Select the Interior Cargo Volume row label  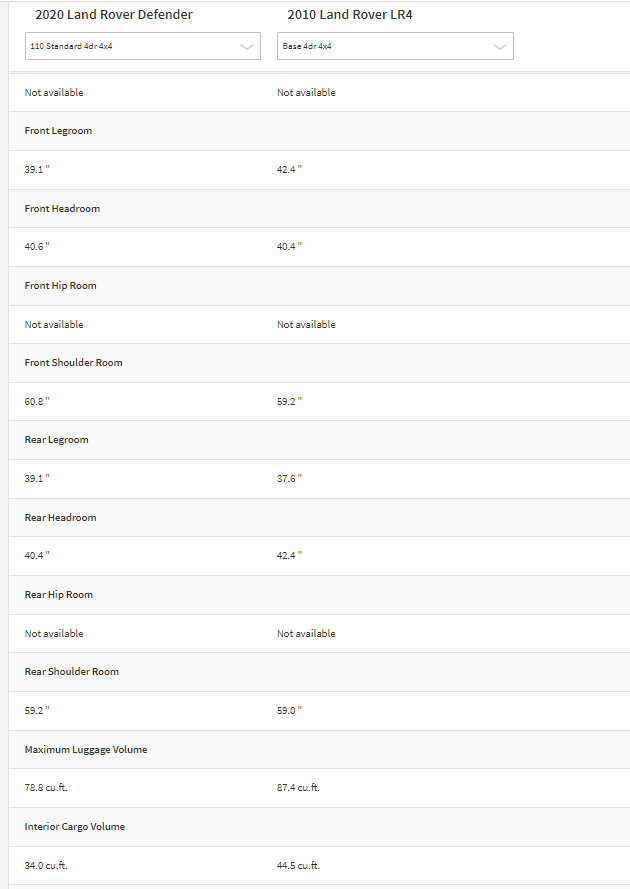tap(75, 827)
